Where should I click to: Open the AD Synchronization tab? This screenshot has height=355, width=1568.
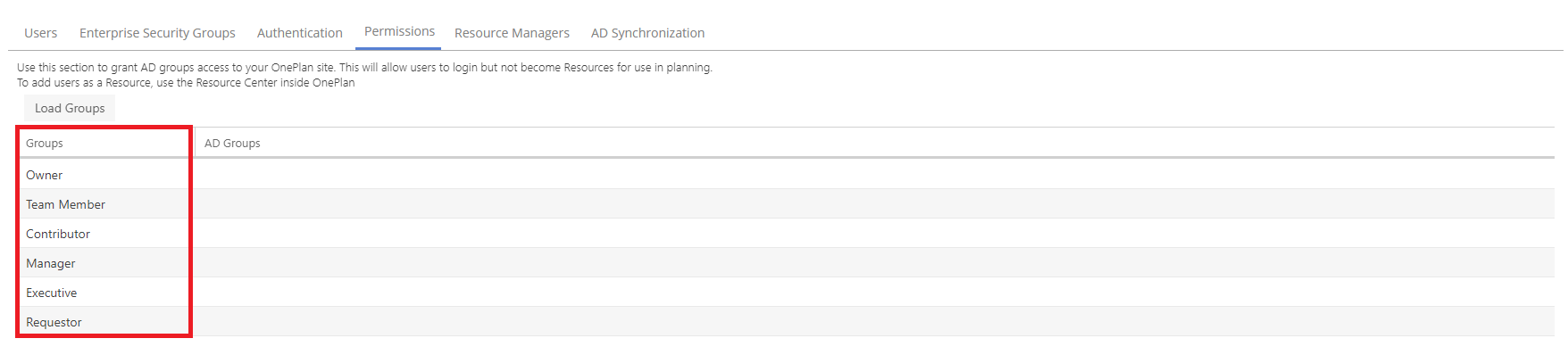(647, 33)
